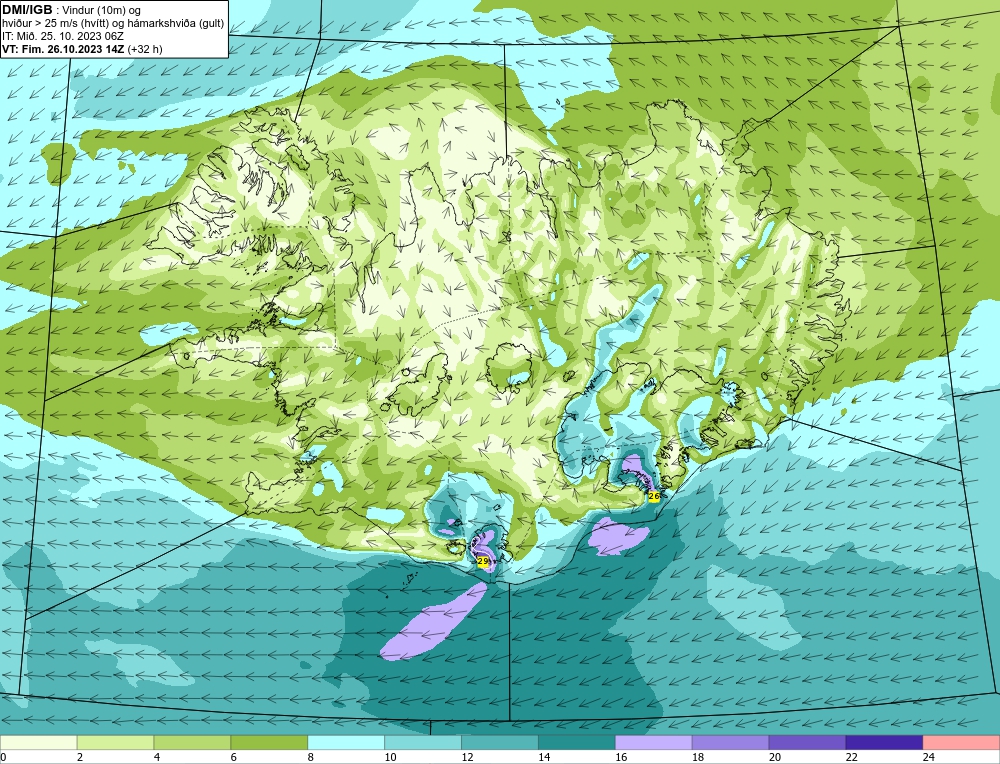
Task: Select the pink legend swatch above 24 m/s
Action: click(961, 743)
